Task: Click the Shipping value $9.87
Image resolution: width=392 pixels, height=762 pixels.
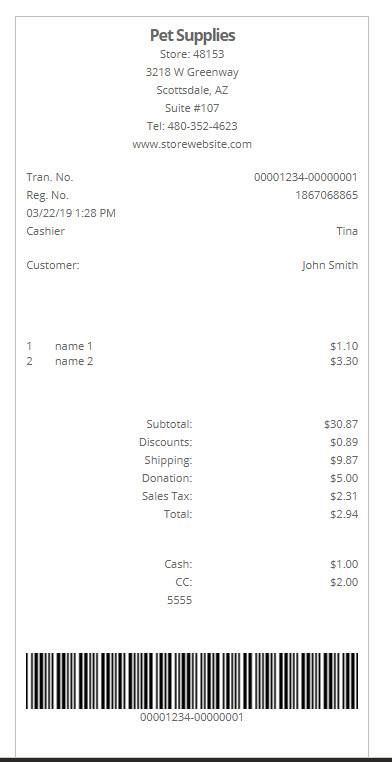Action: tap(344, 460)
